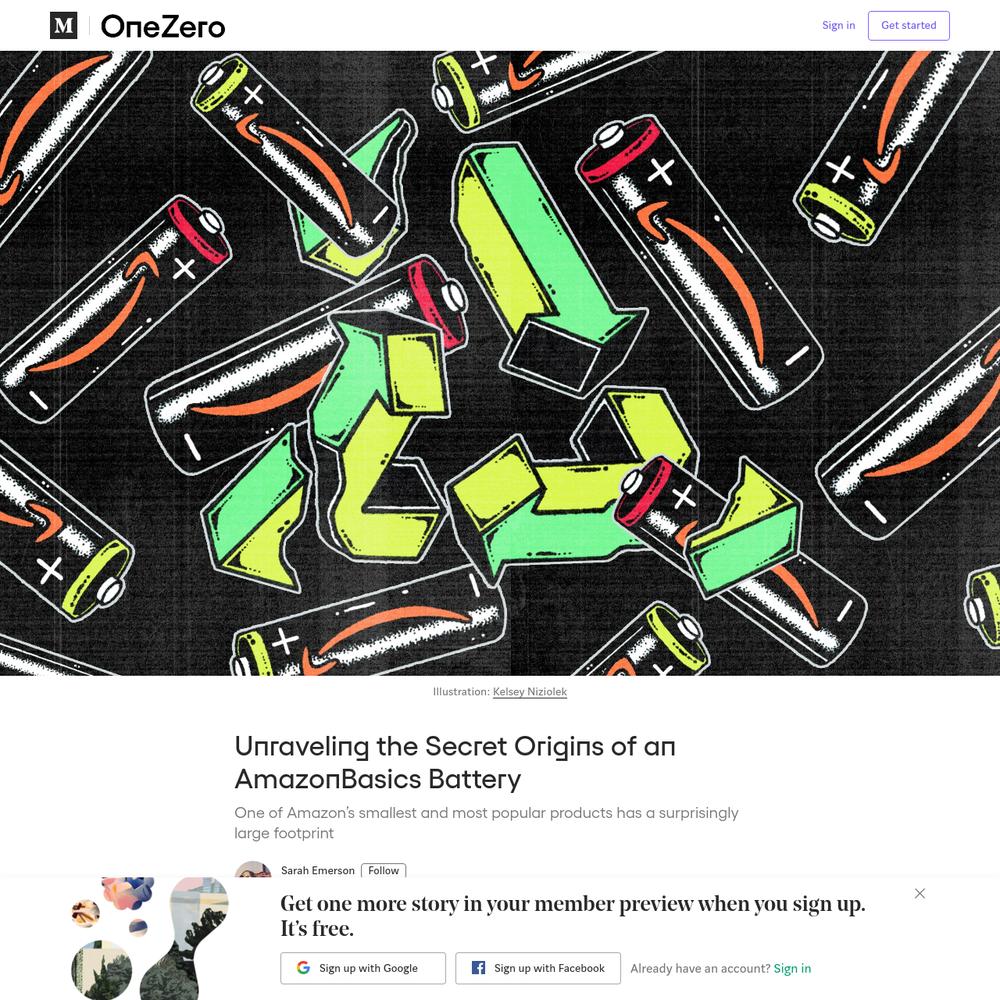Screen dimensions: 1000x1000
Task: Follow author Sarah Emerson
Action: [x=383, y=870]
